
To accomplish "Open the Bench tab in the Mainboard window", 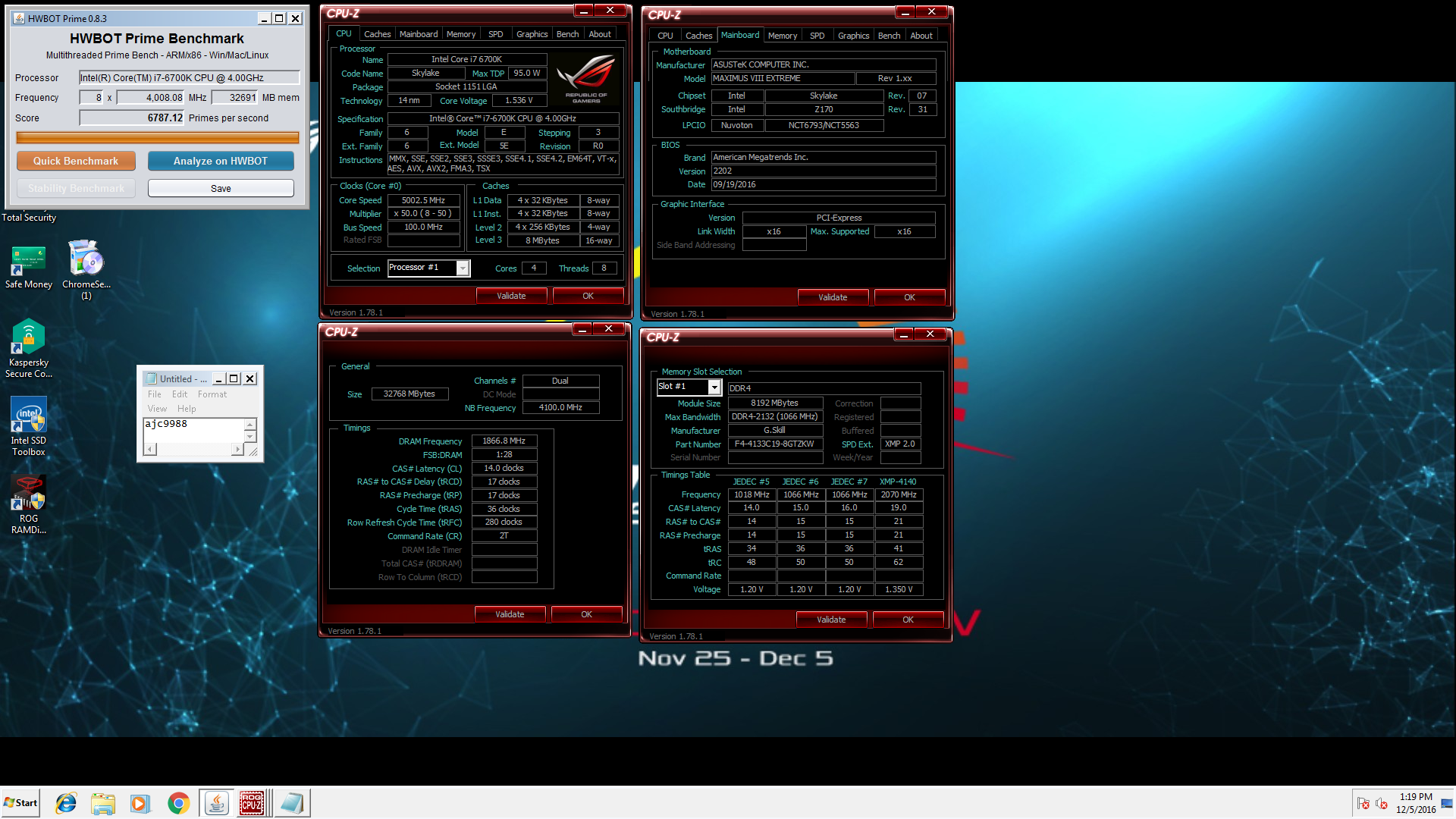I will [889, 36].
